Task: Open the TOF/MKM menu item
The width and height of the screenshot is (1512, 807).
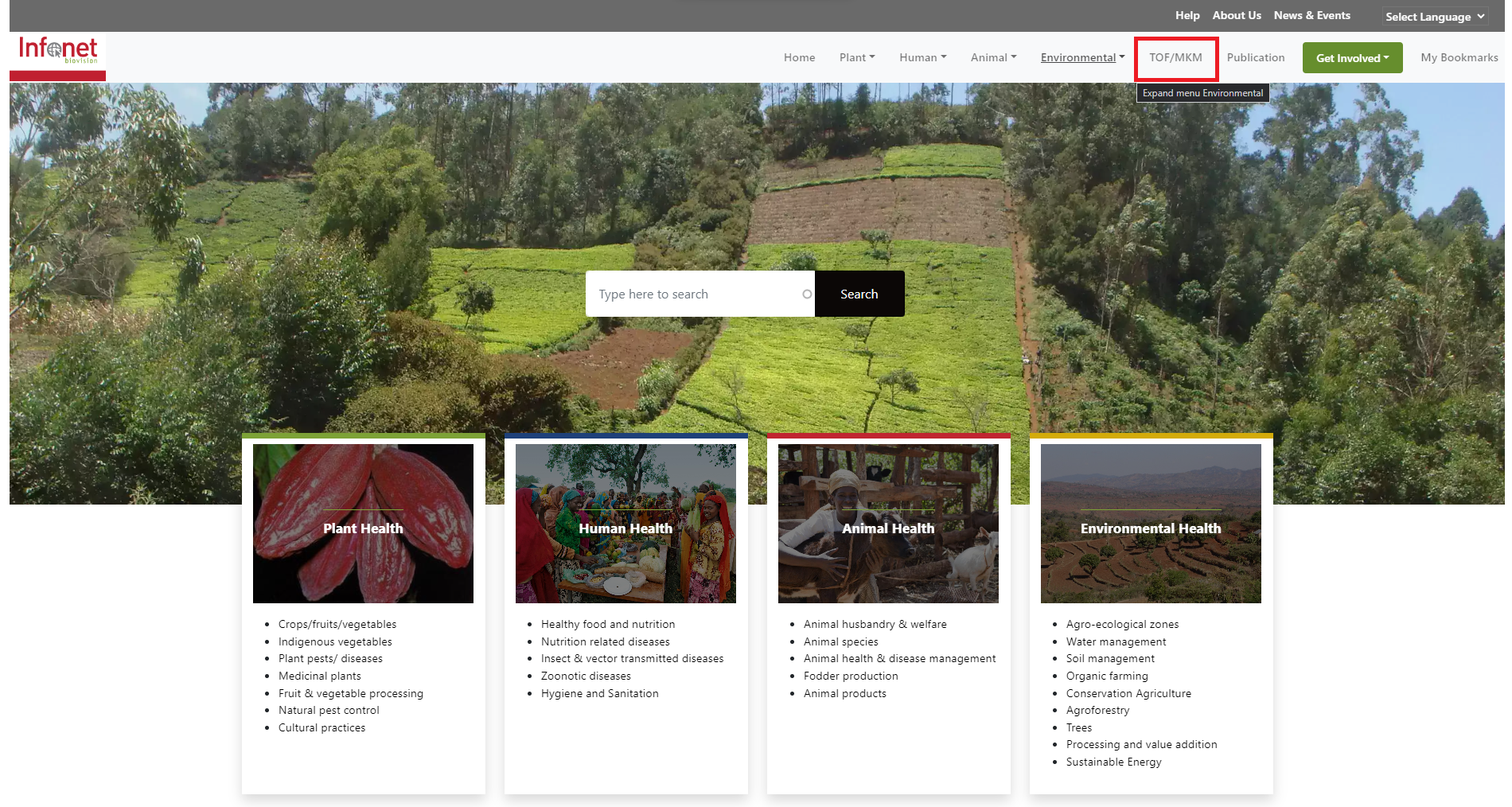Action: tap(1175, 57)
